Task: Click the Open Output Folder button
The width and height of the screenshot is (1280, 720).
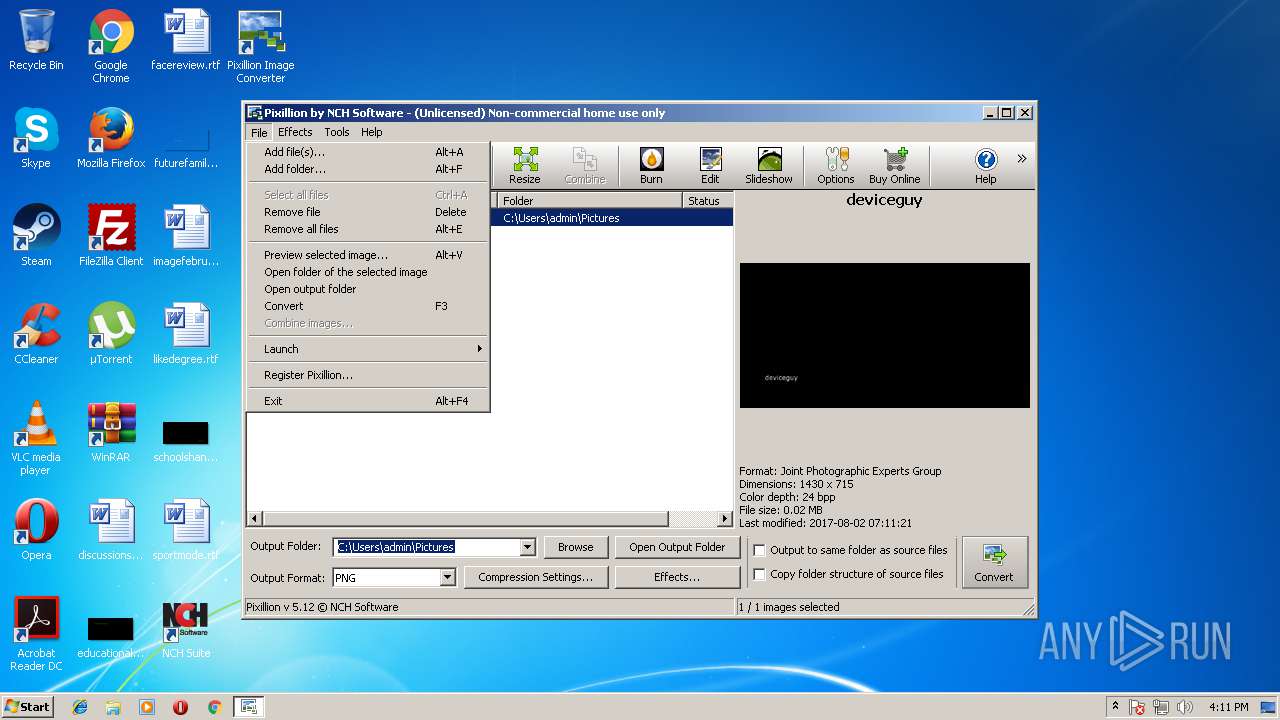Action: point(677,547)
